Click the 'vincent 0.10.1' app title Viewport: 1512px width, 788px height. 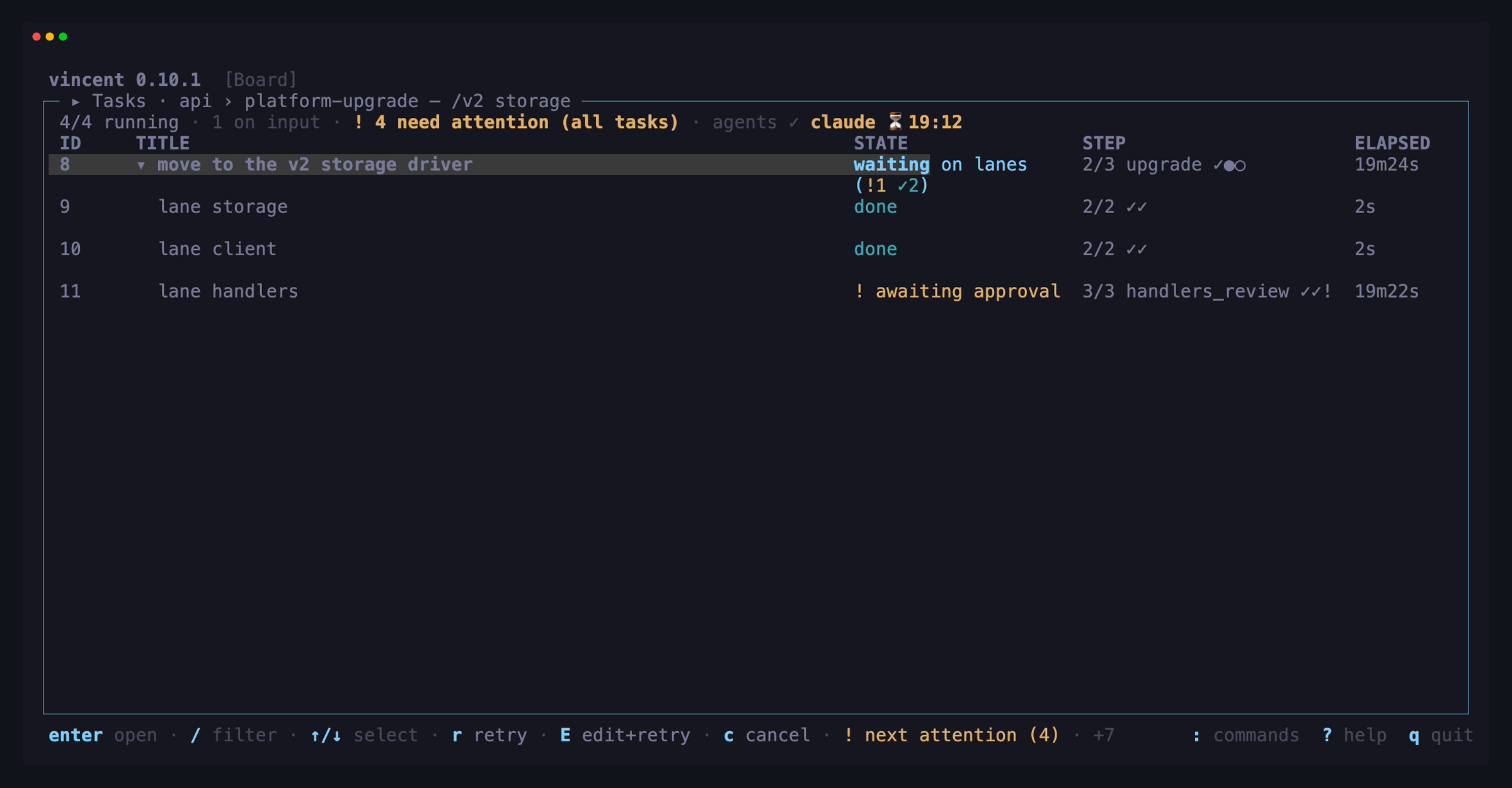[x=125, y=80]
